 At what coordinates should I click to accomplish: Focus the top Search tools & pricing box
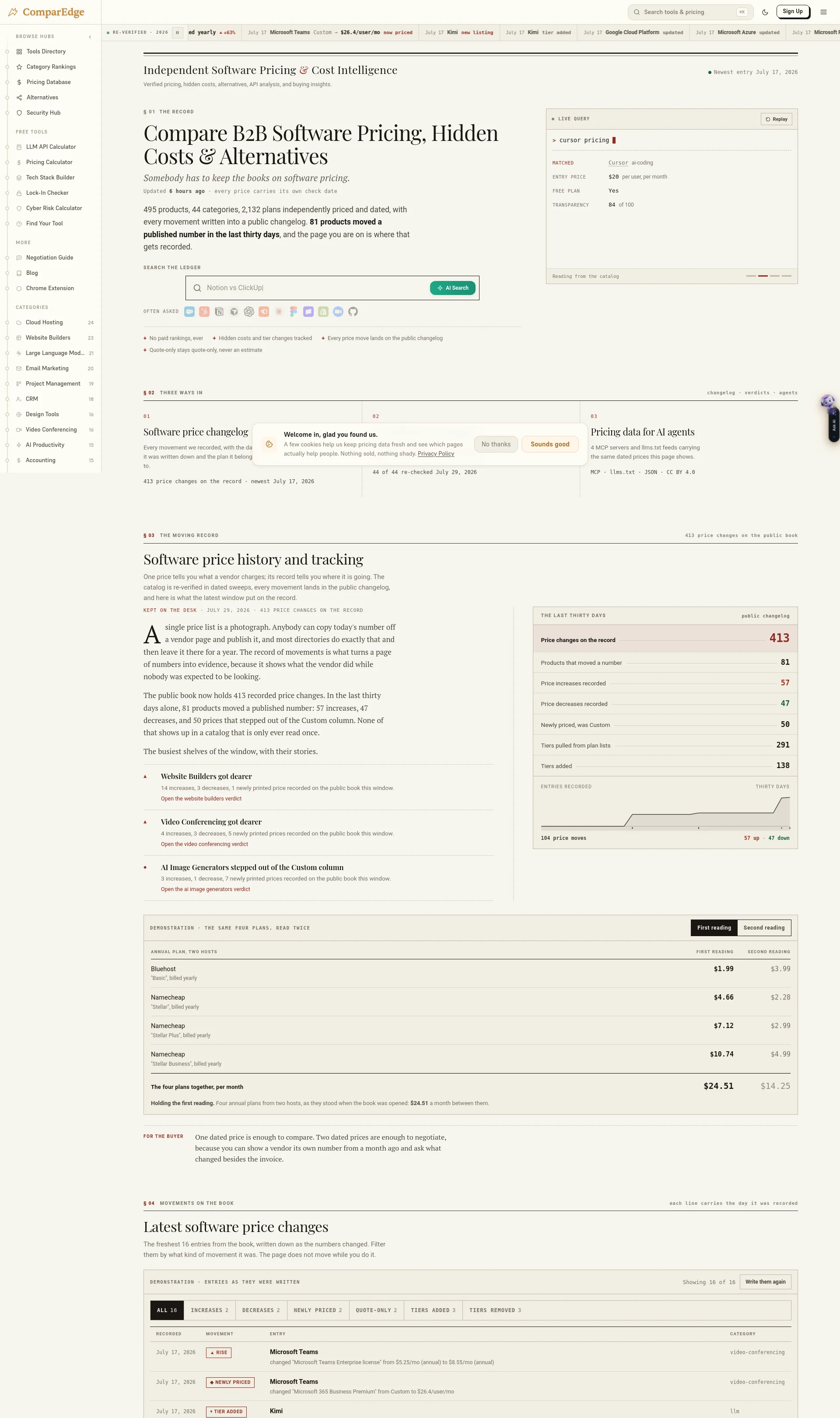pos(690,12)
